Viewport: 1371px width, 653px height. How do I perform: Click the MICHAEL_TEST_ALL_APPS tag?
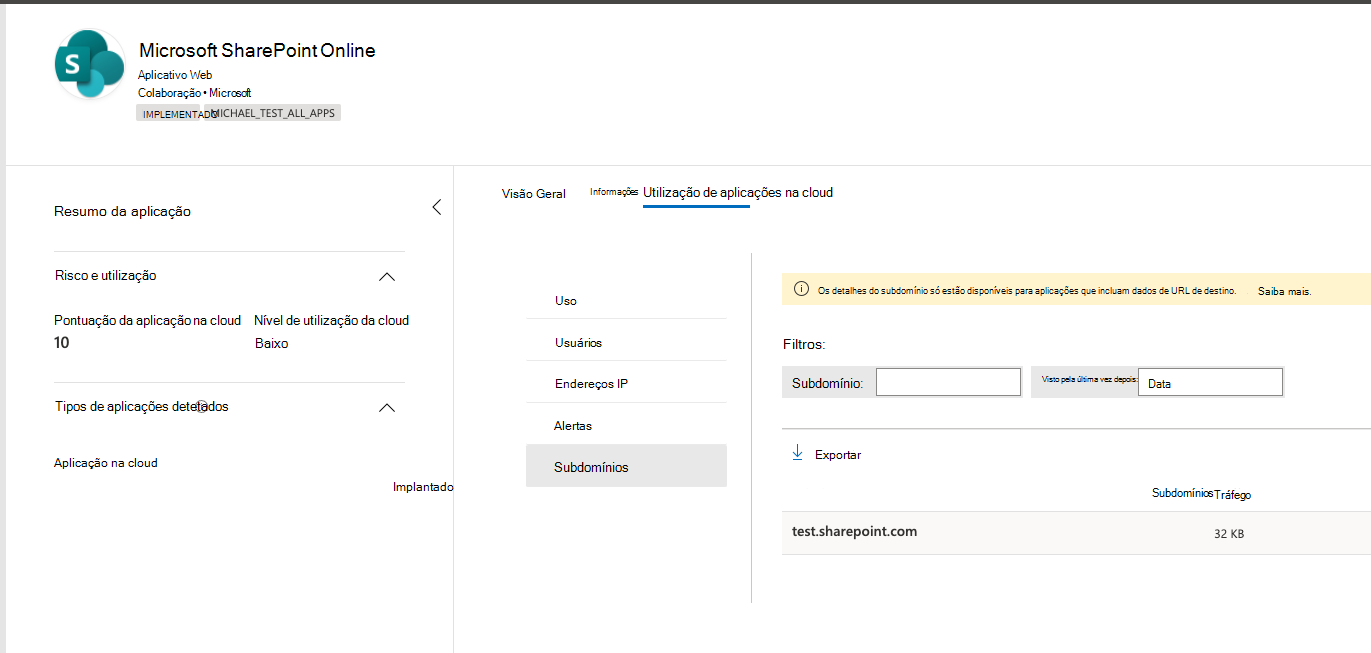point(274,113)
